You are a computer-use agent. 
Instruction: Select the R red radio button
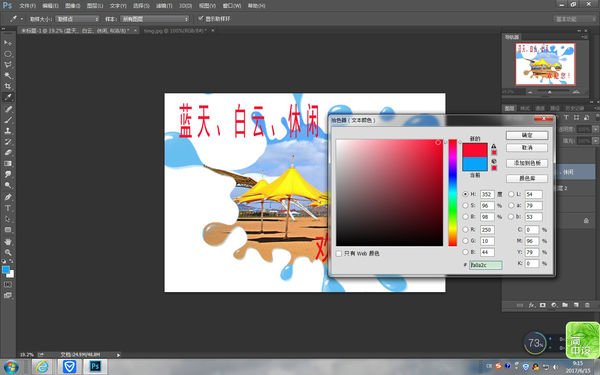click(x=465, y=230)
